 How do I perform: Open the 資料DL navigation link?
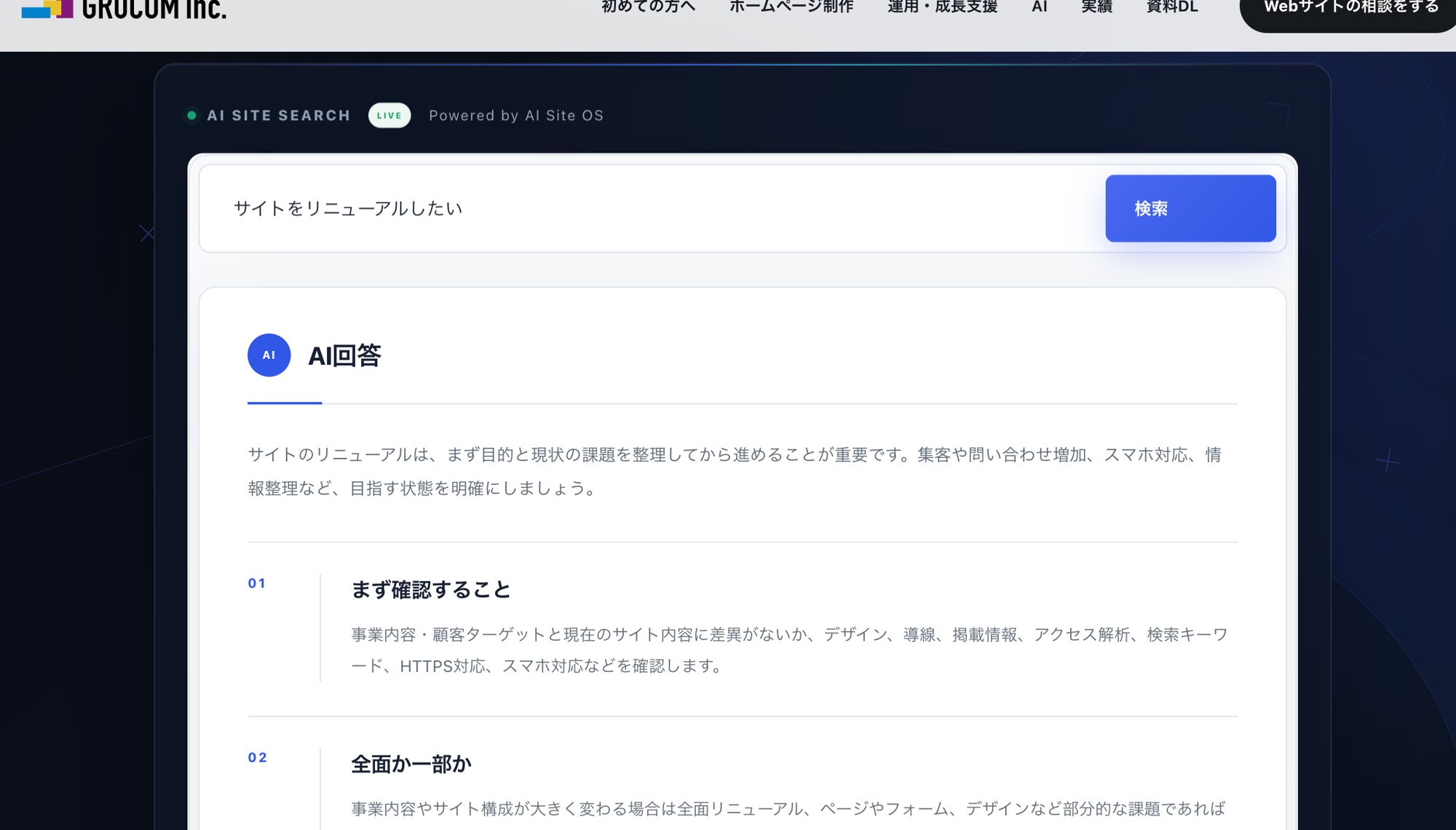pyautogui.click(x=1172, y=7)
